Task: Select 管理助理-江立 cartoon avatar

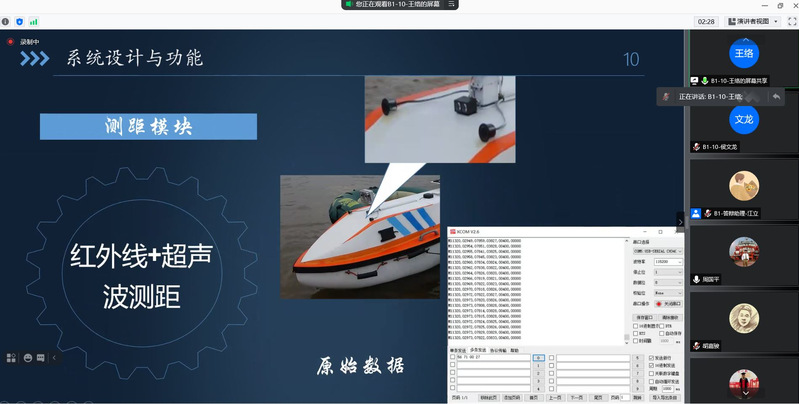Action: [x=744, y=185]
